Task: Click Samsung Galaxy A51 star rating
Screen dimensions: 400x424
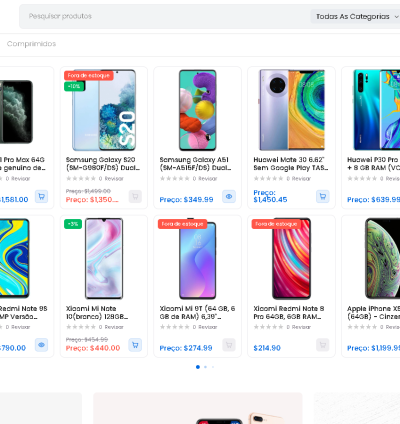Action: 175,179
